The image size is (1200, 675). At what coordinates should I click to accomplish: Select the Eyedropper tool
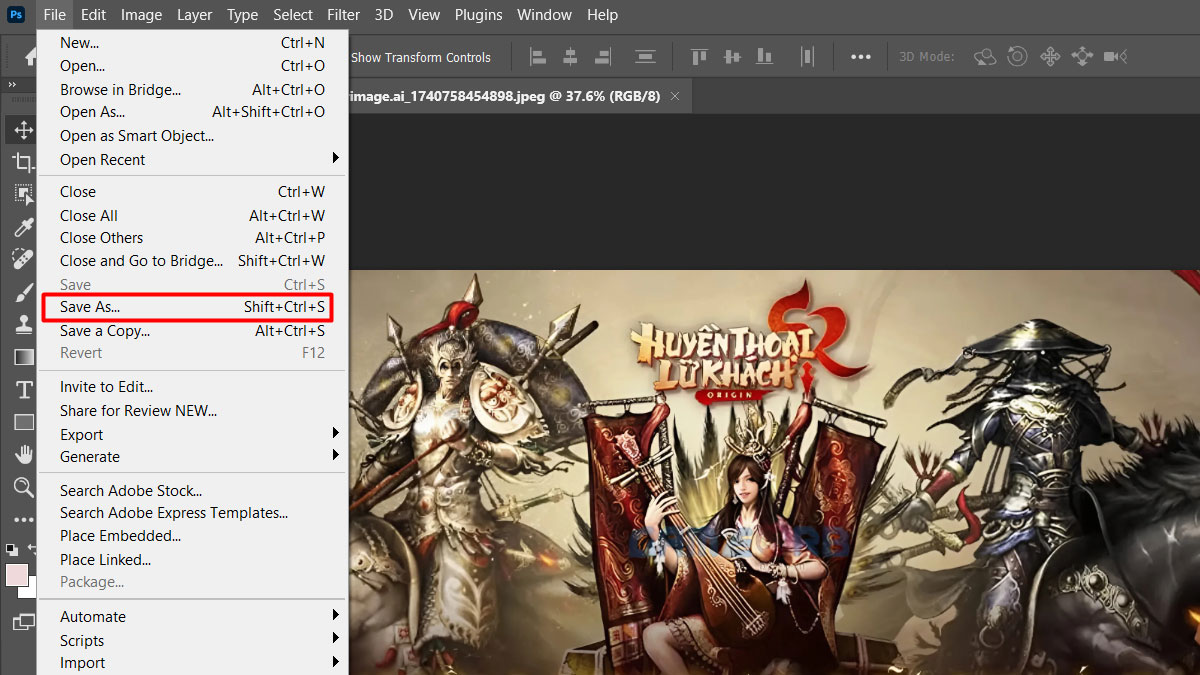[23, 227]
